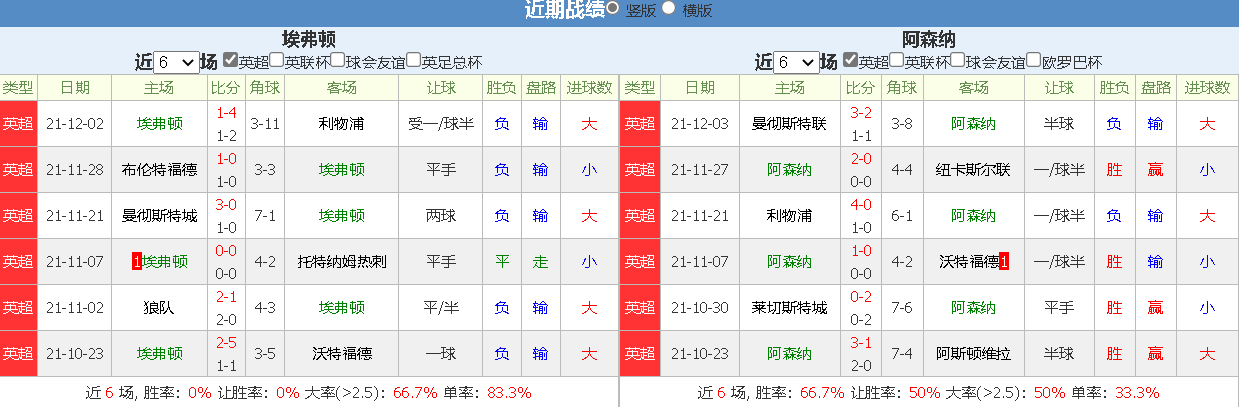1239x407 pixels.
Task: Click the corner count 7-1 in 曼彻斯特城 row
Action: (265, 216)
